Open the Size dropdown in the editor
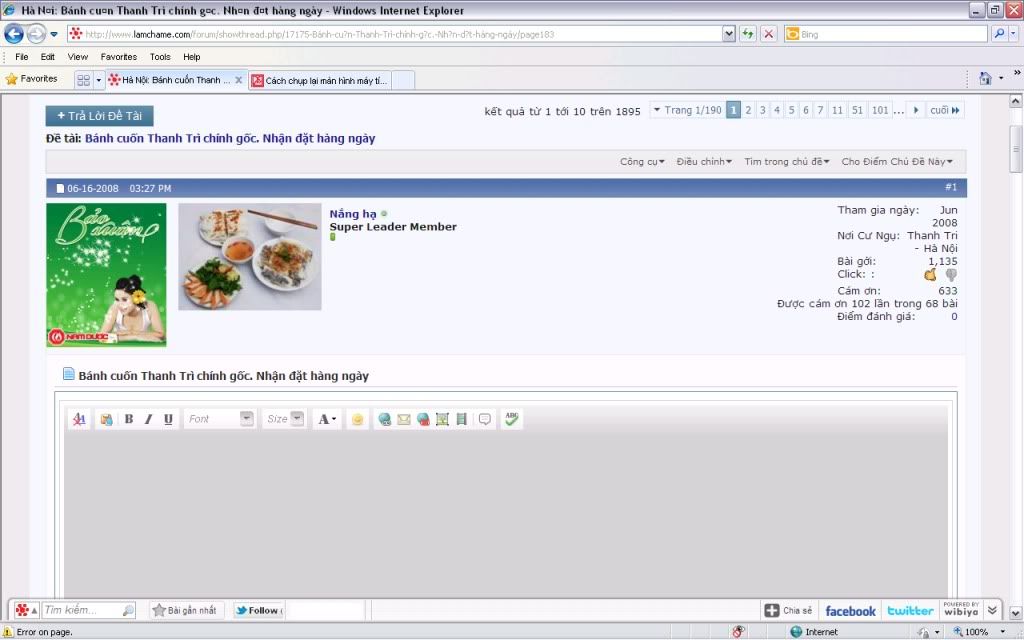This screenshot has width=1024, height=640. [x=284, y=419]
